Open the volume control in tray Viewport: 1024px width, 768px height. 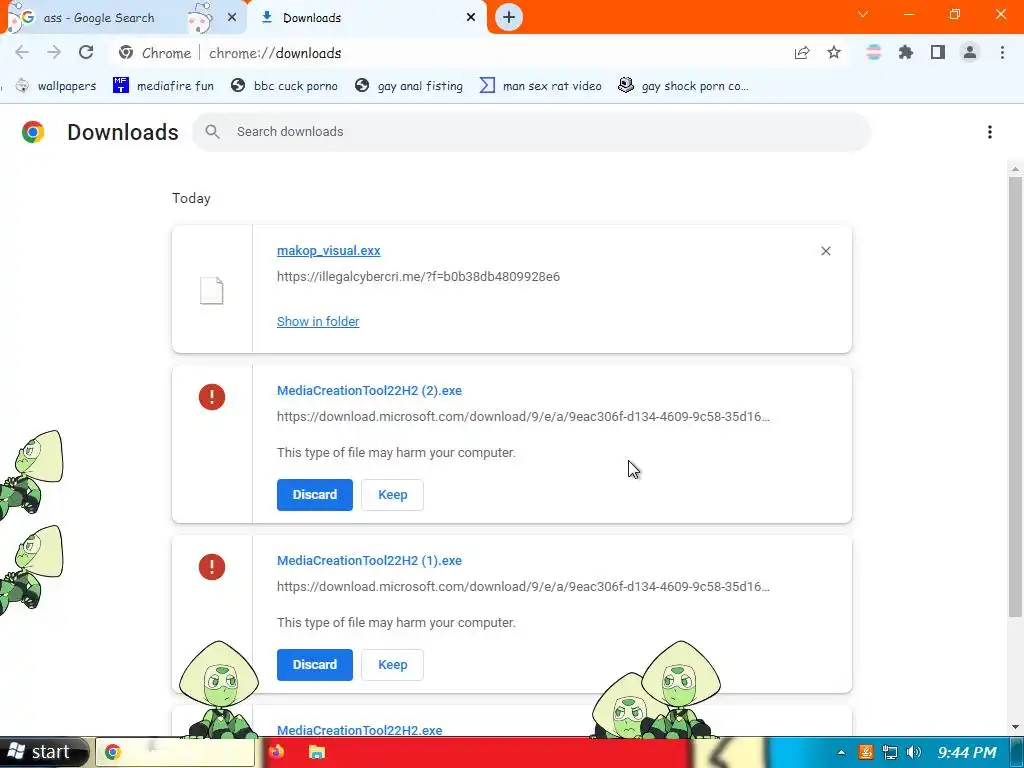[x=914, y=752]
